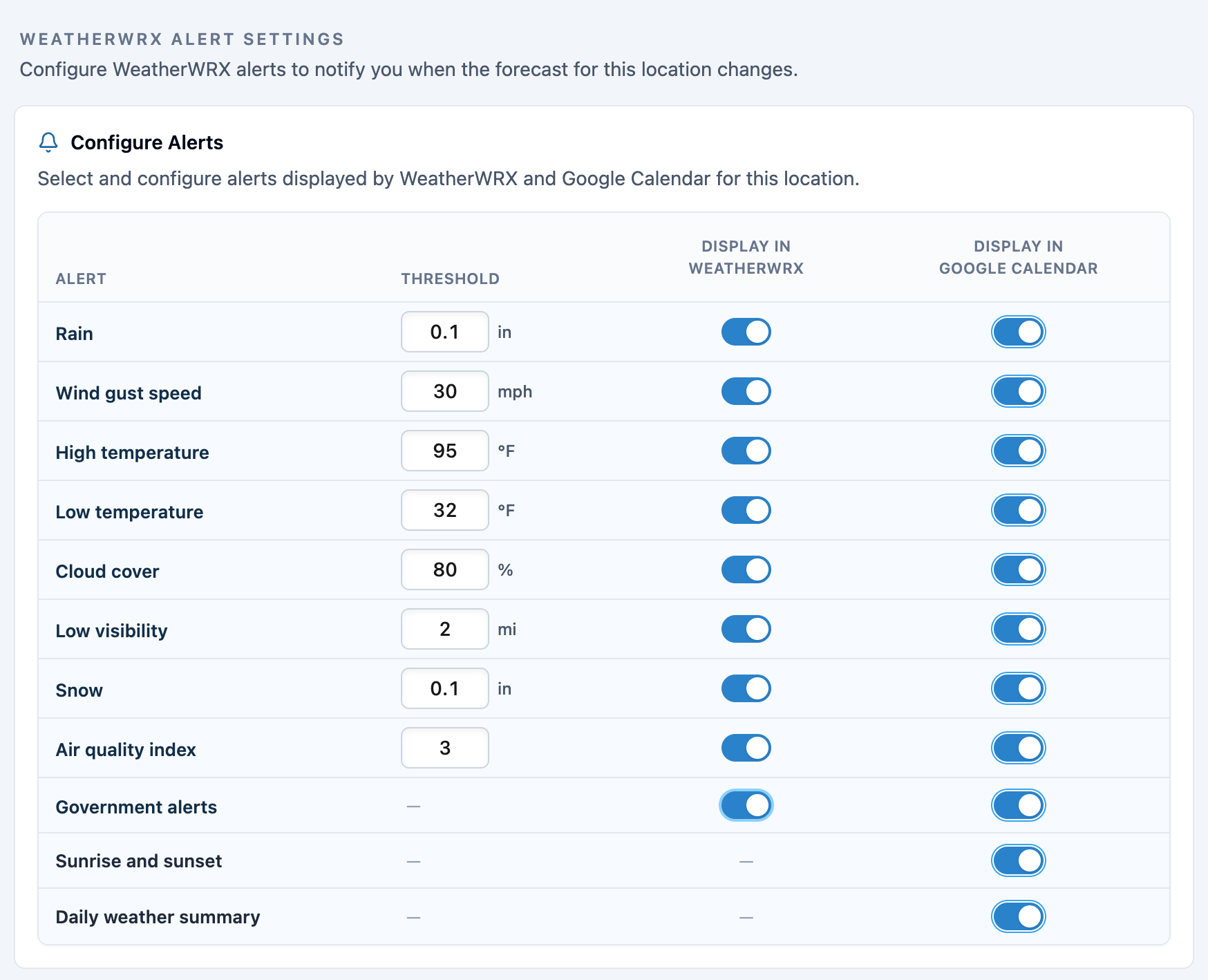Turn off Snow alert in Google Calendar
This screenshot has width=1208, height=980.
[x=1018, y=688]
